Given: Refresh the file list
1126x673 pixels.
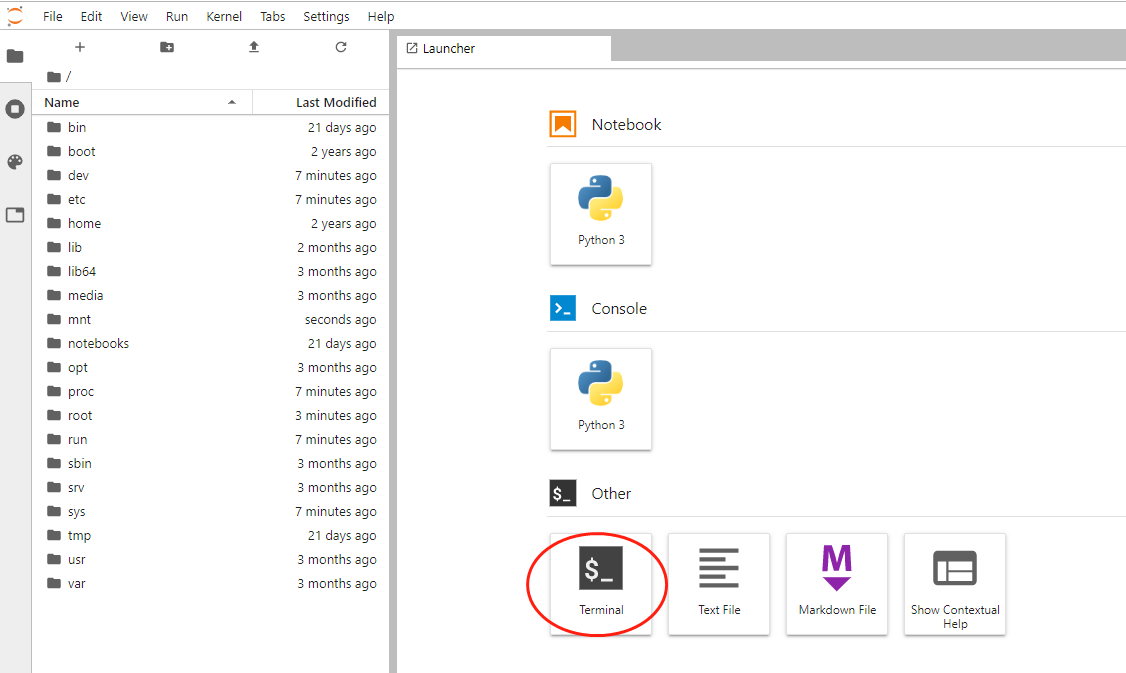Looking at the screenshot, I should pos(341,47).
